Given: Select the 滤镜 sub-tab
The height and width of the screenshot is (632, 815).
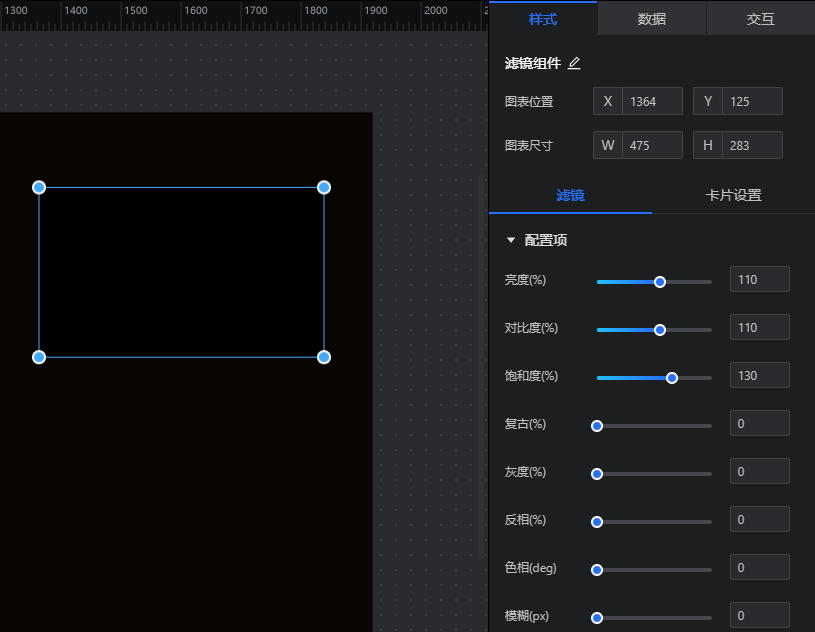Looking at the screenshot, I should [x=570, y=195].
